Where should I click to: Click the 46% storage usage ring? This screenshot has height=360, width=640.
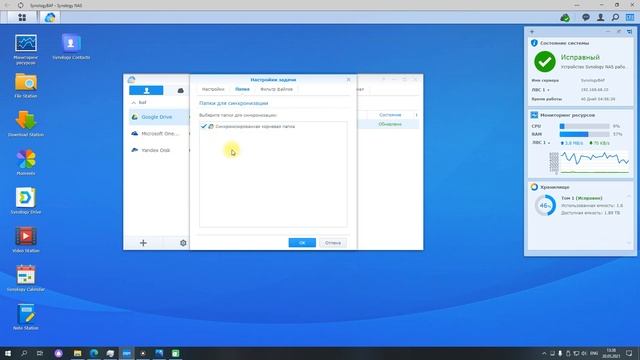[545, 205]
